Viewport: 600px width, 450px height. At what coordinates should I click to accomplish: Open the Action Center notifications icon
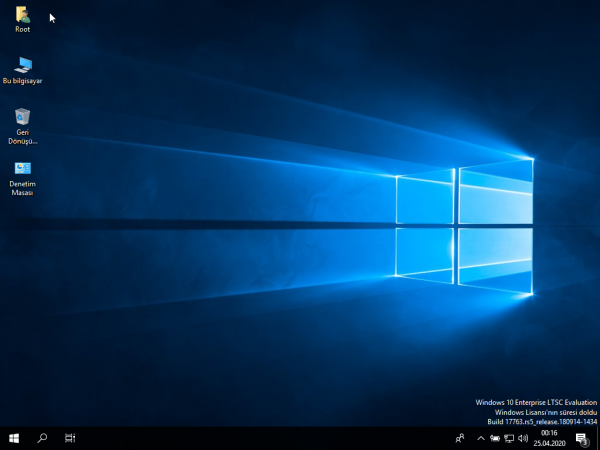tap(581, 438)
